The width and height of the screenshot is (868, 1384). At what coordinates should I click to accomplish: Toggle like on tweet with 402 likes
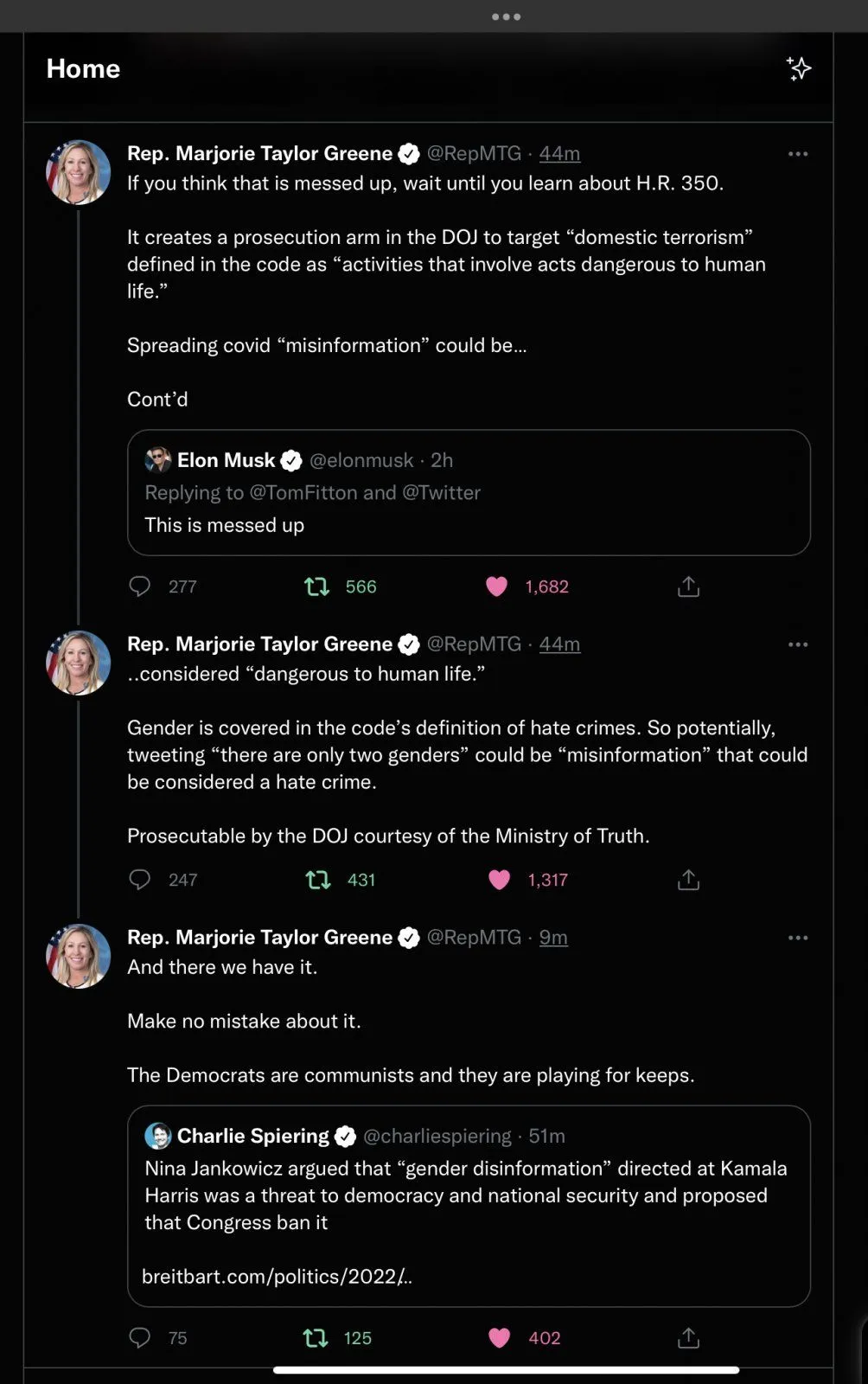[499, 1338]
